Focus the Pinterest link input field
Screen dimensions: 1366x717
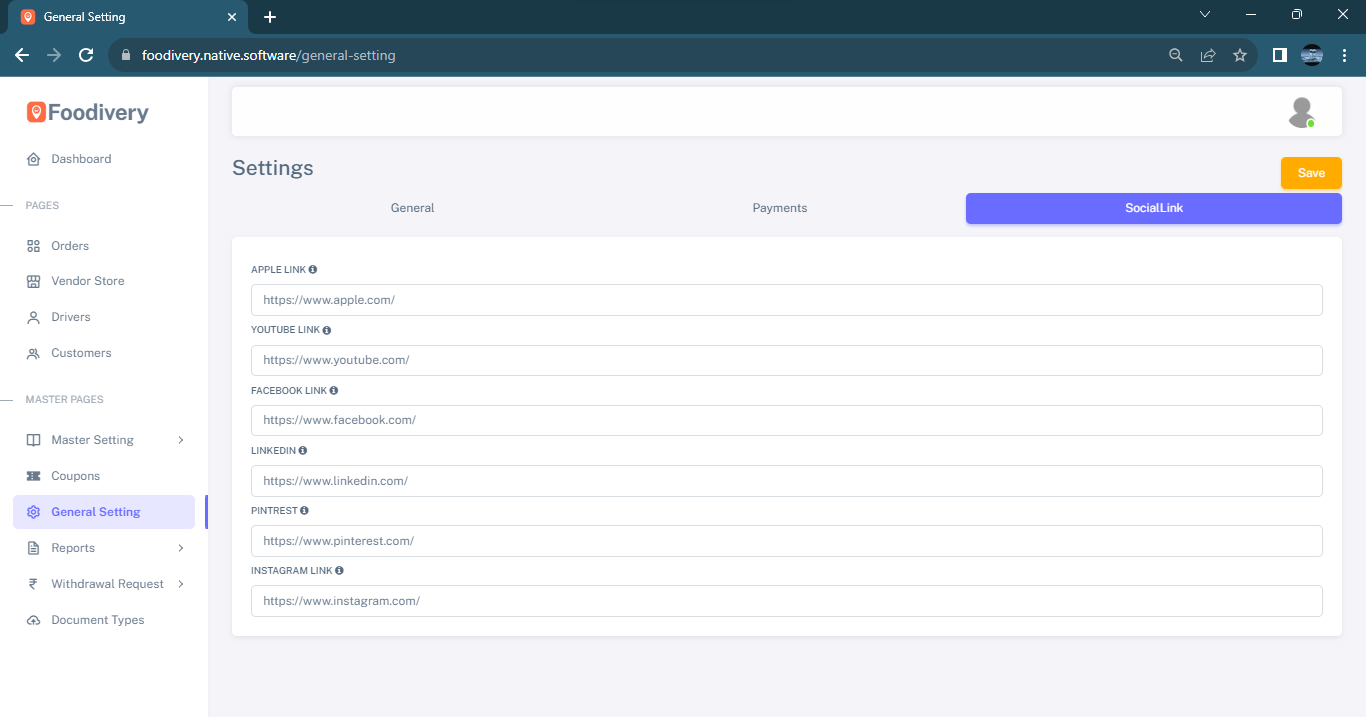pos(787,541)
